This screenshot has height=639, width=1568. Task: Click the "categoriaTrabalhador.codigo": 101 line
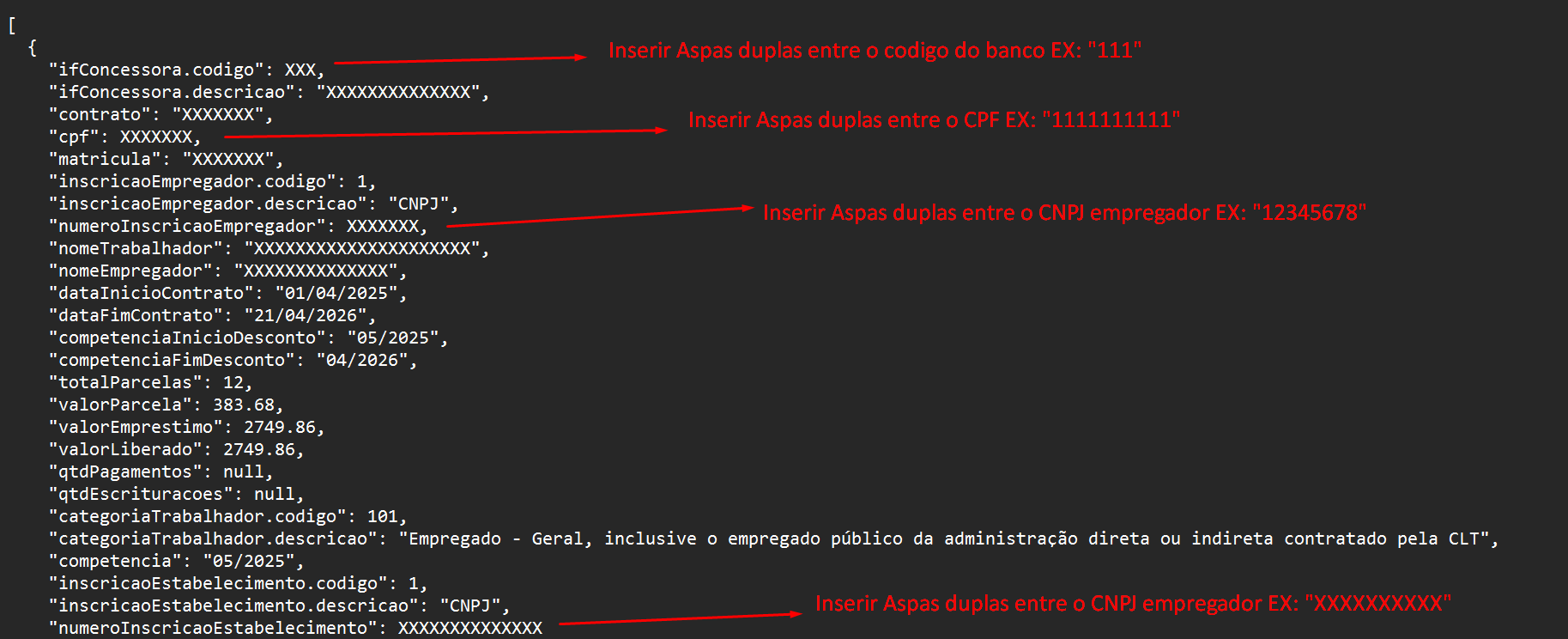(x=227, y=516)
